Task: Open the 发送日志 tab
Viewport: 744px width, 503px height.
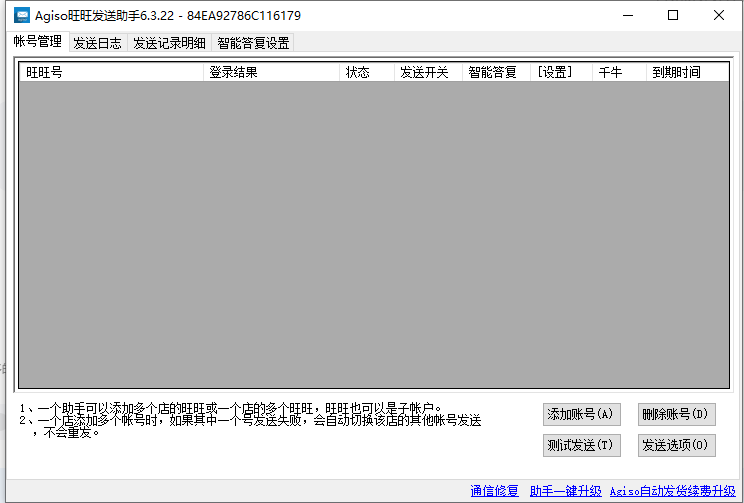Action: coord(97,43)
